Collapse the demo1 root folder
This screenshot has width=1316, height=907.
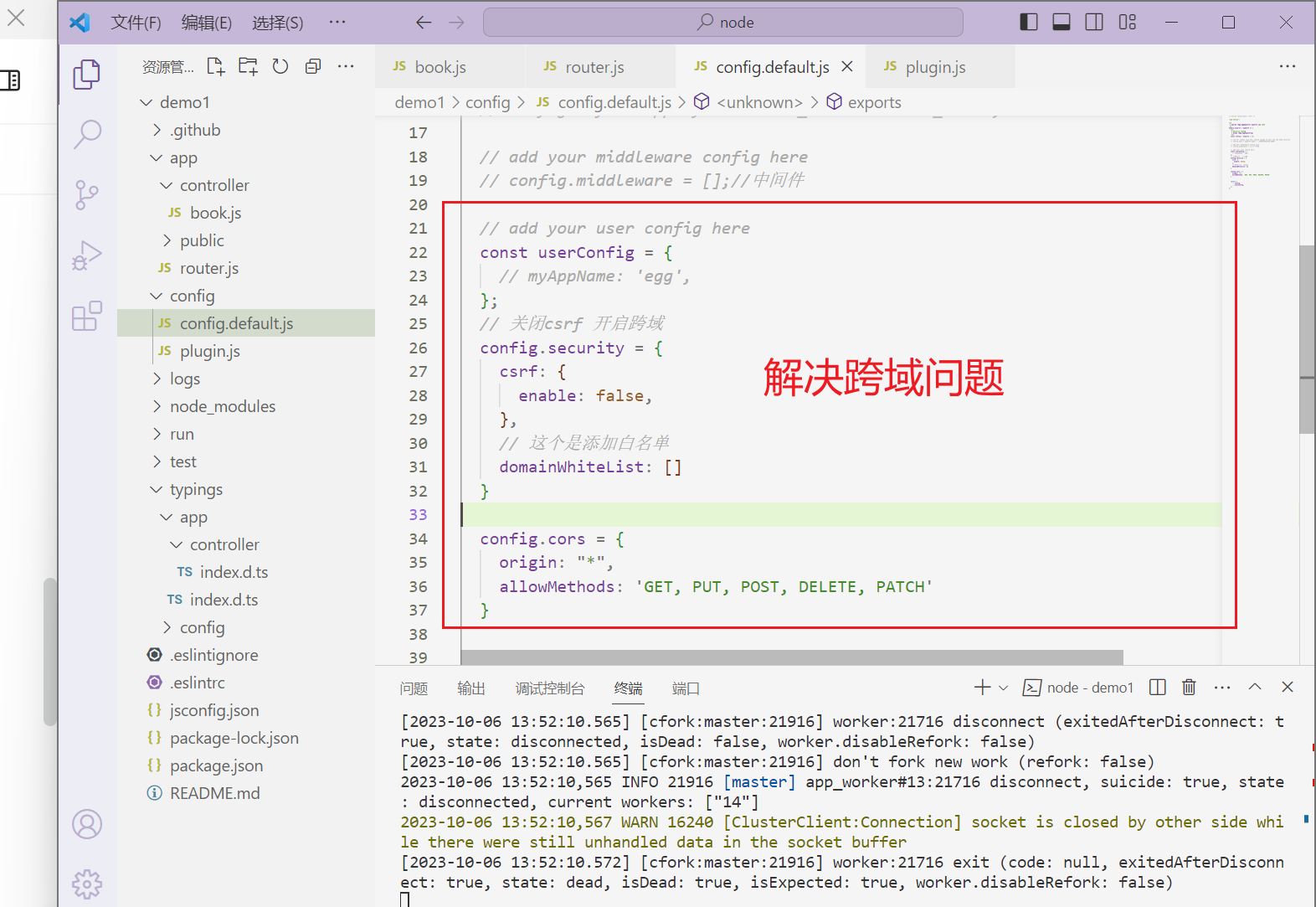coord(146,102)
